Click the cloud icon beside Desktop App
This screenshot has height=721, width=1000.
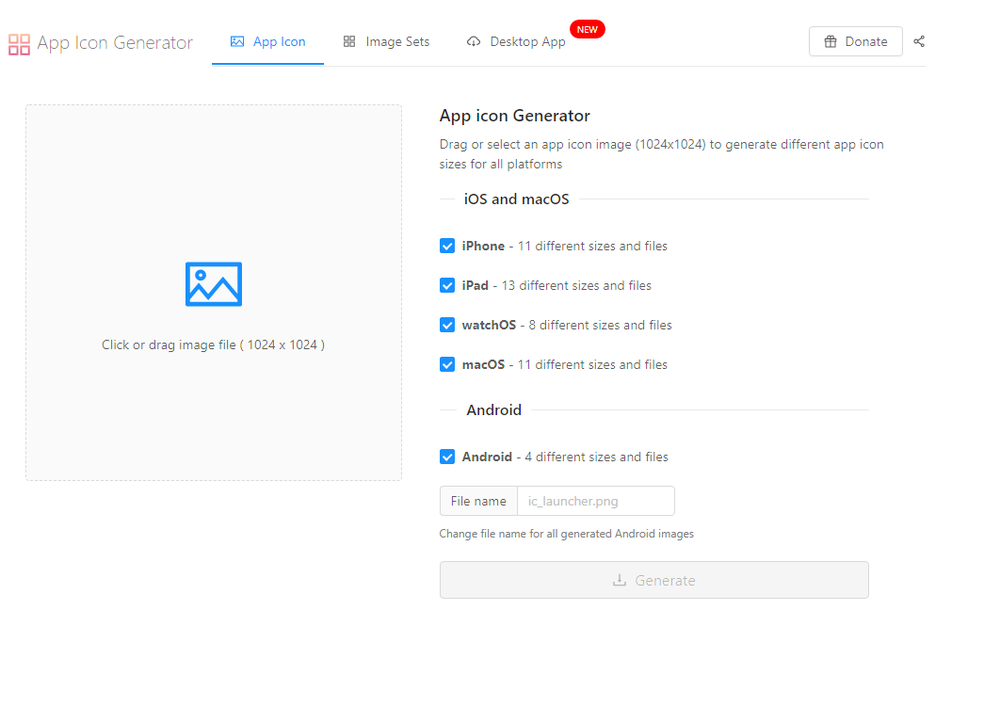(x=473, y=42)
